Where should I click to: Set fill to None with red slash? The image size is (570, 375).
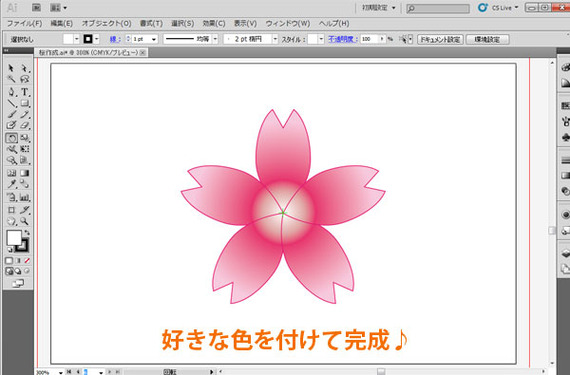pyautogui.click(x=27, y=261)
